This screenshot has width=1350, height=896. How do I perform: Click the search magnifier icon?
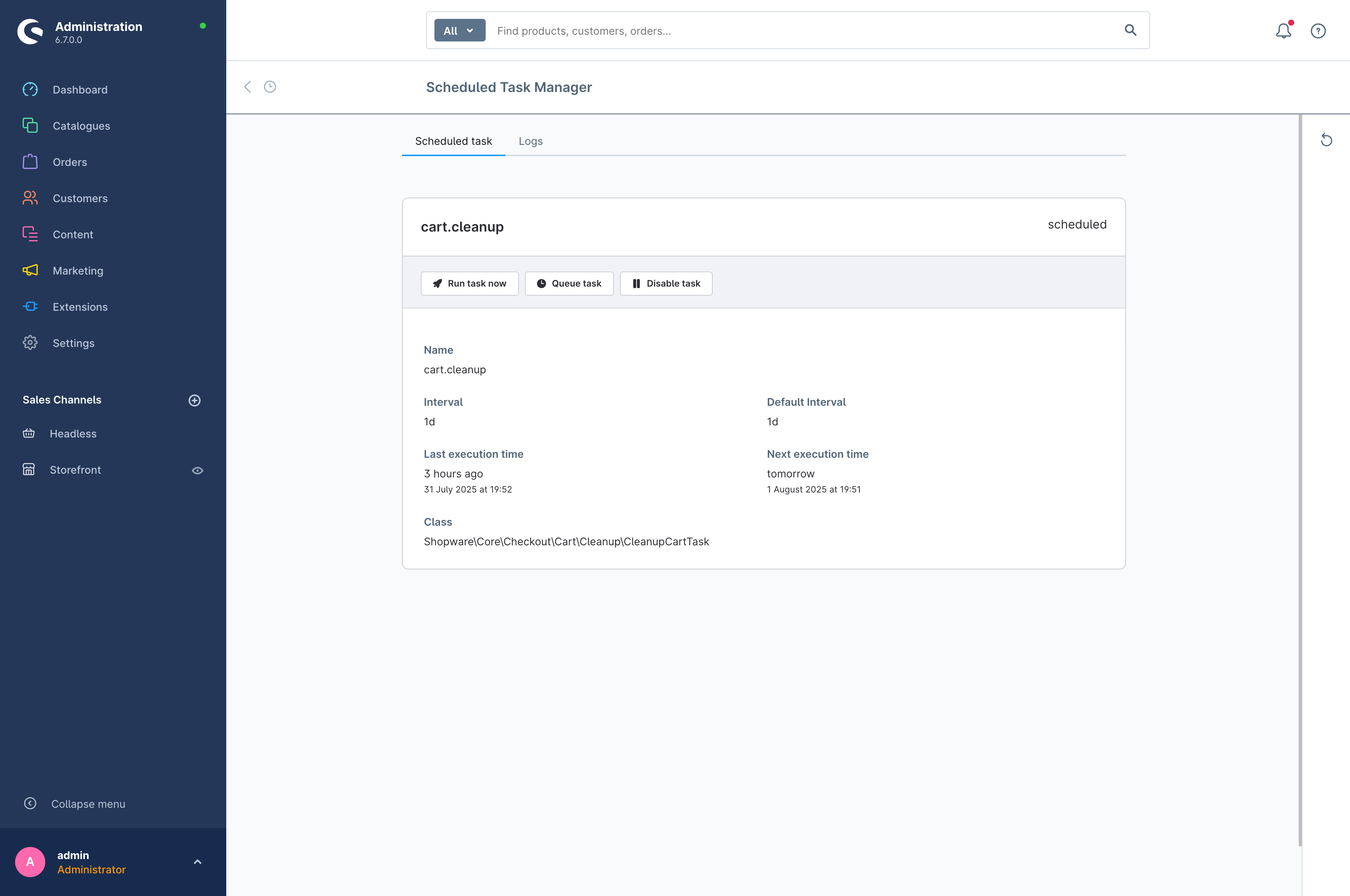coord(1130,30)
